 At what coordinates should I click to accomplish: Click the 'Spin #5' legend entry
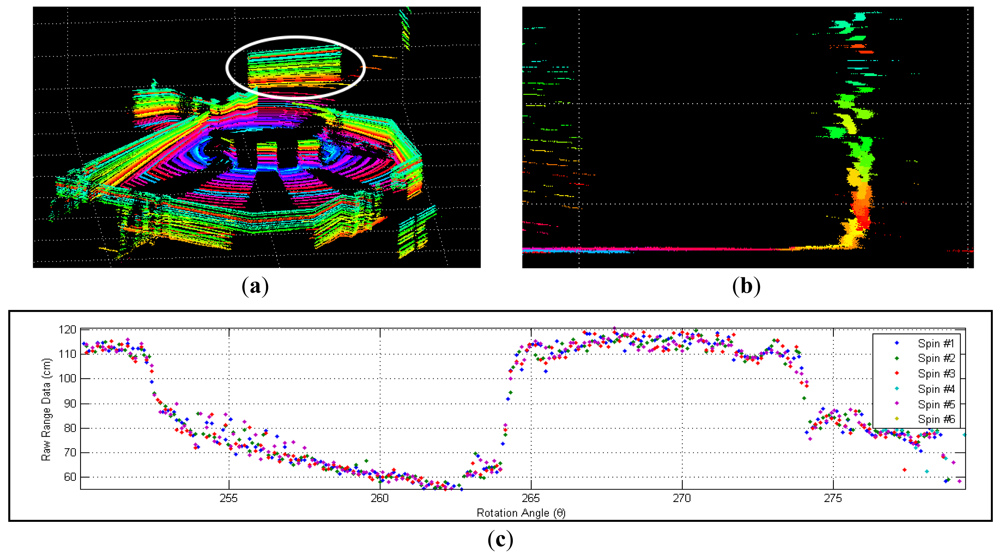937,404
